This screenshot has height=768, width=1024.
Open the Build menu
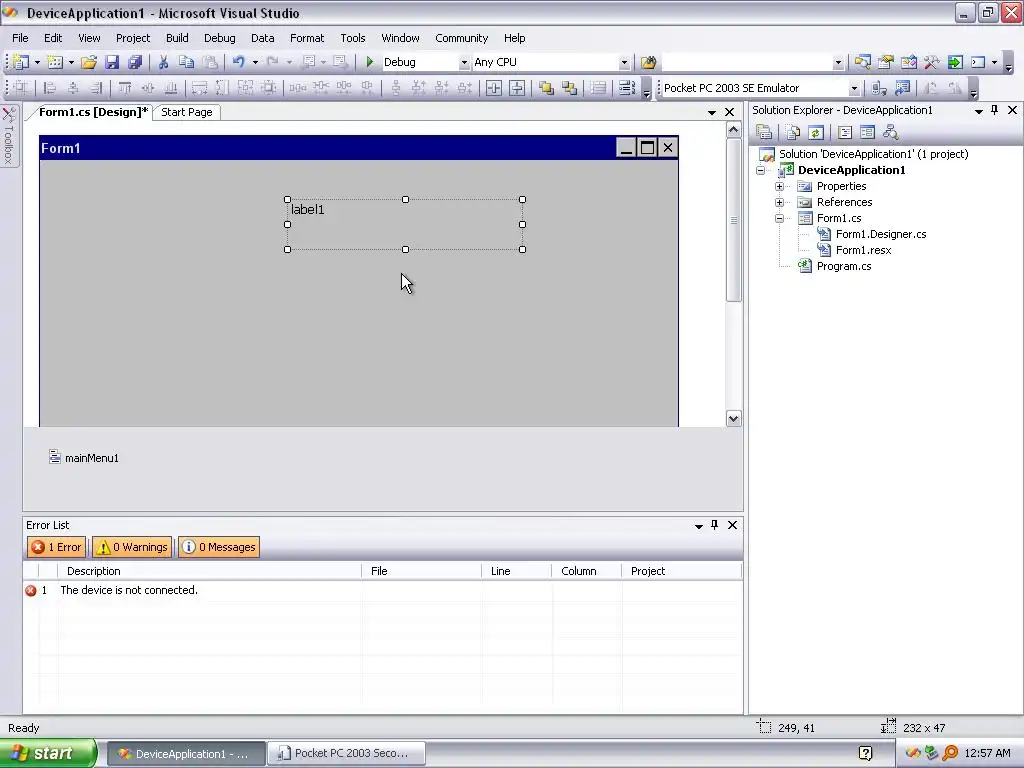pyautogui.click(x=177, y=38)
